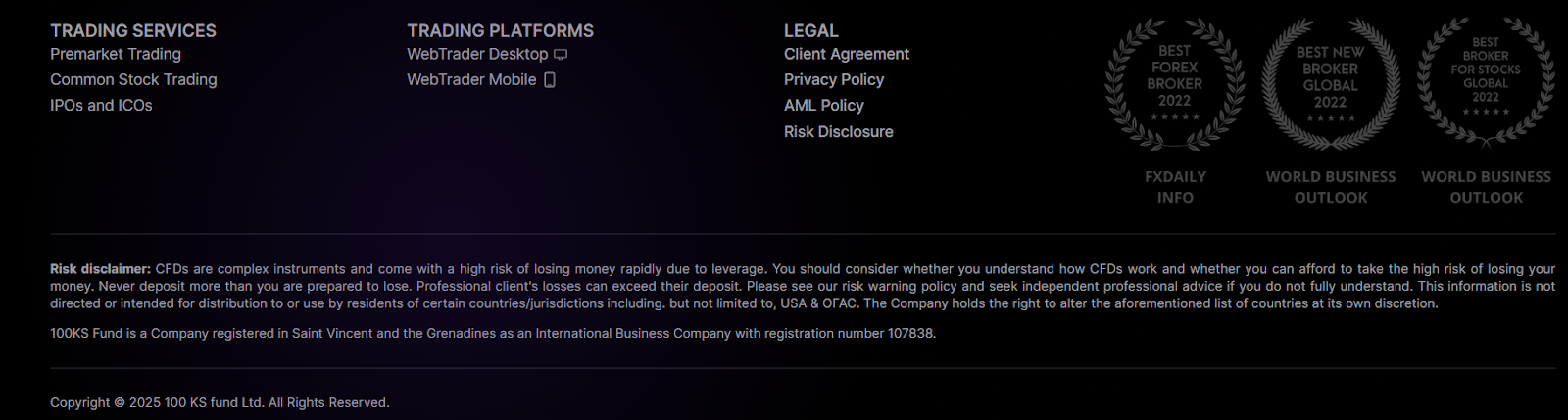Open the Privacy Policy link

(x=834, y=79)
